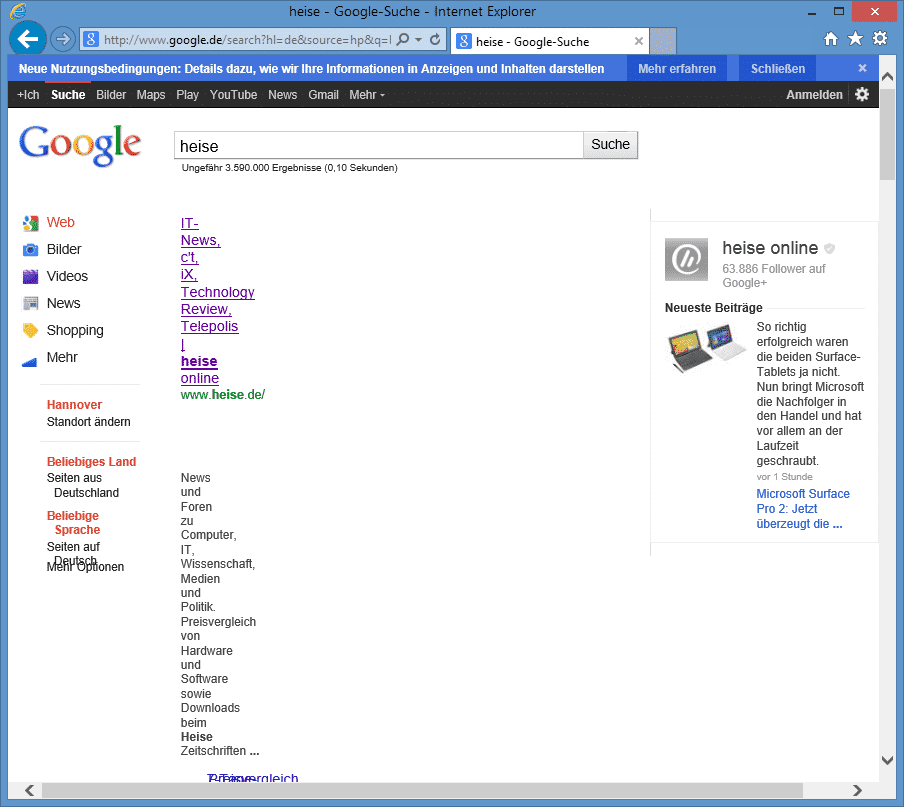Click the camera icon beside Bilder

click(x=31, y=250)
